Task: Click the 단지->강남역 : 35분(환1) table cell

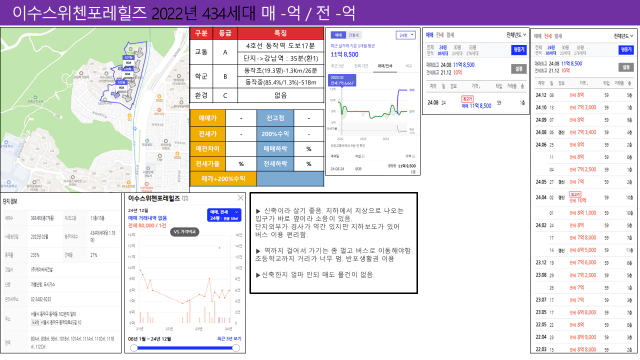Action: coord(280,58)
